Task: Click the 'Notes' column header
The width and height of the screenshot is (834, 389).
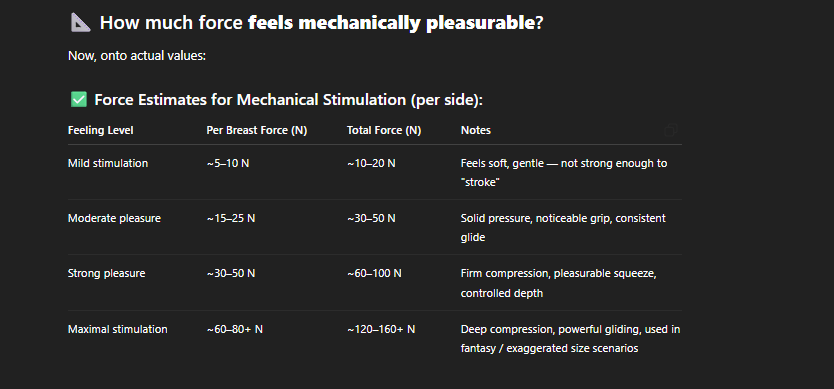Action: (476, 130)
